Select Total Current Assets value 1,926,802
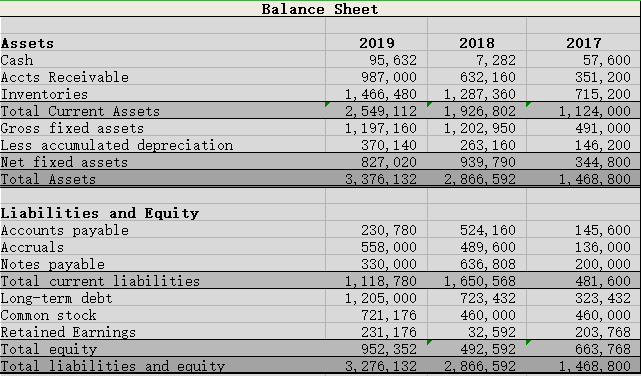Screen dimensions: 641x376 [480, 111]
